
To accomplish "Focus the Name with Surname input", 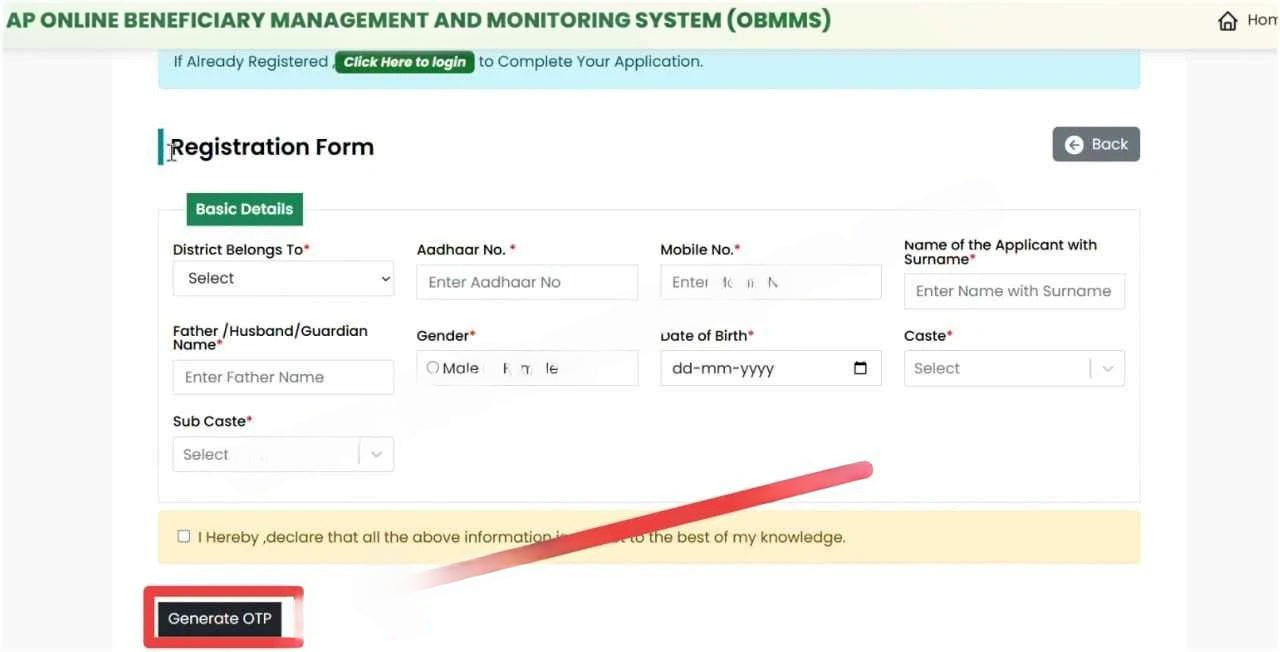I will coord(1013,291).
